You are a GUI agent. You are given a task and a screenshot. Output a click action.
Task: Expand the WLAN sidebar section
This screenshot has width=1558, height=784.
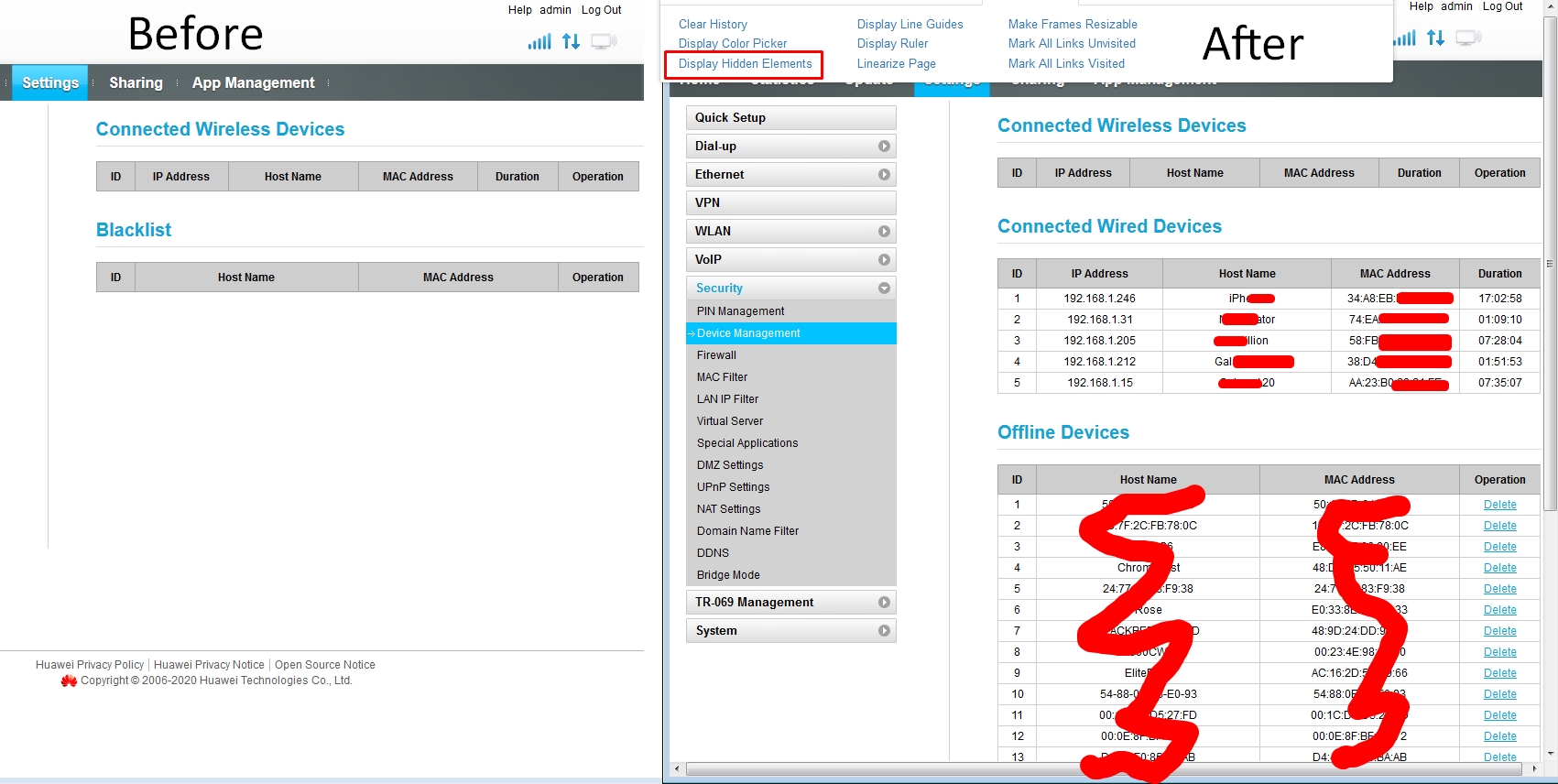click(883, 232)
